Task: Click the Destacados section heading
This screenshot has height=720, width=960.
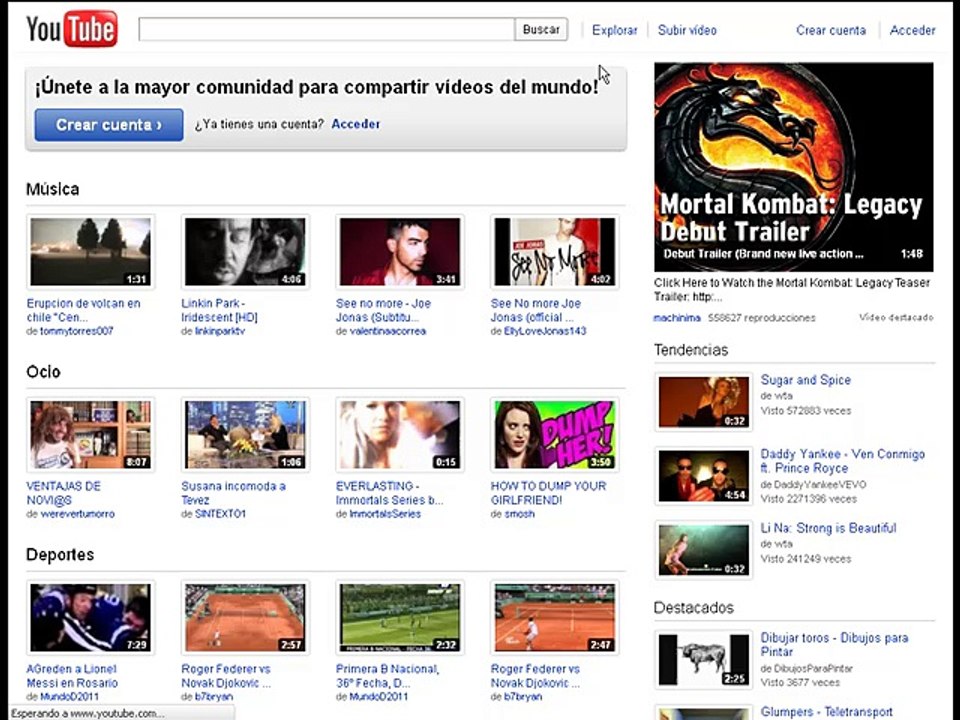Action: pos(694,608)
